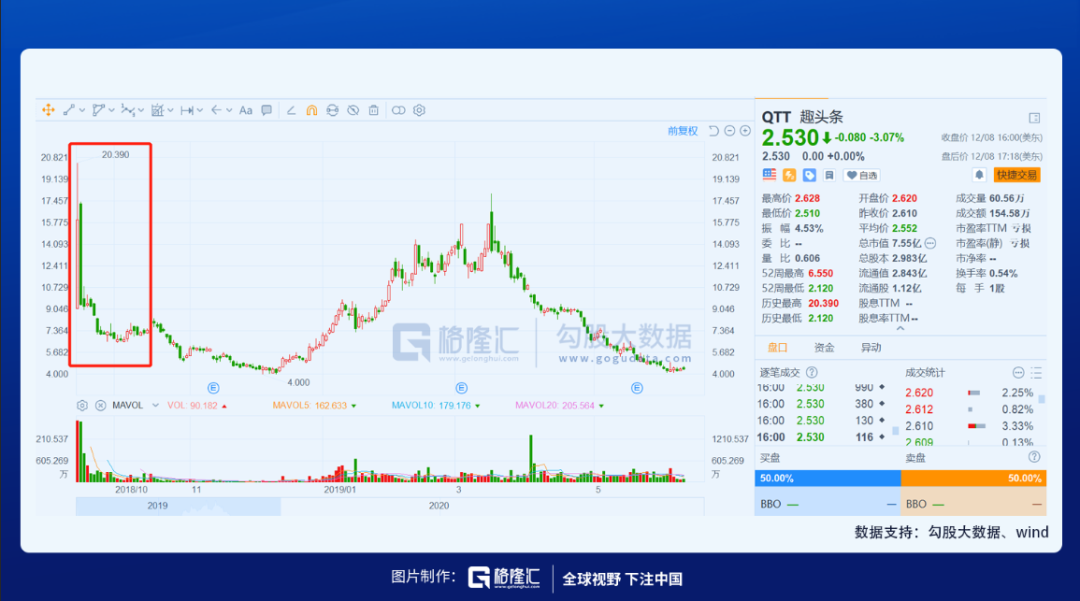This screenshot has height=601, width=1080.
Task: Click the blue 50.00% buy bar
Action: coord(828,478)
